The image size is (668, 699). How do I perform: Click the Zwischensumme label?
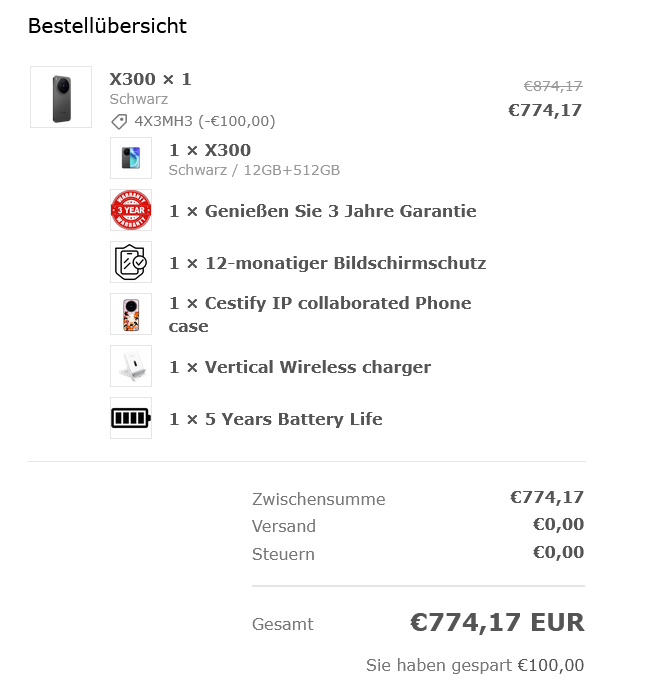click(318, 499)
